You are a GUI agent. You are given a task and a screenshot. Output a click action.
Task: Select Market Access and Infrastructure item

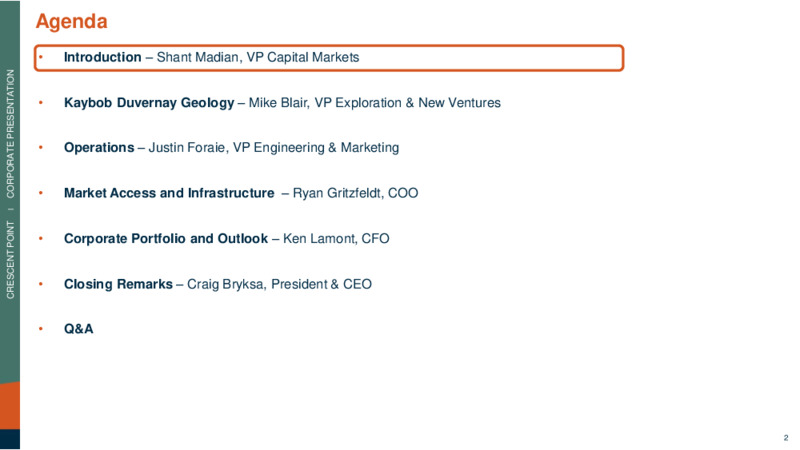169,193
